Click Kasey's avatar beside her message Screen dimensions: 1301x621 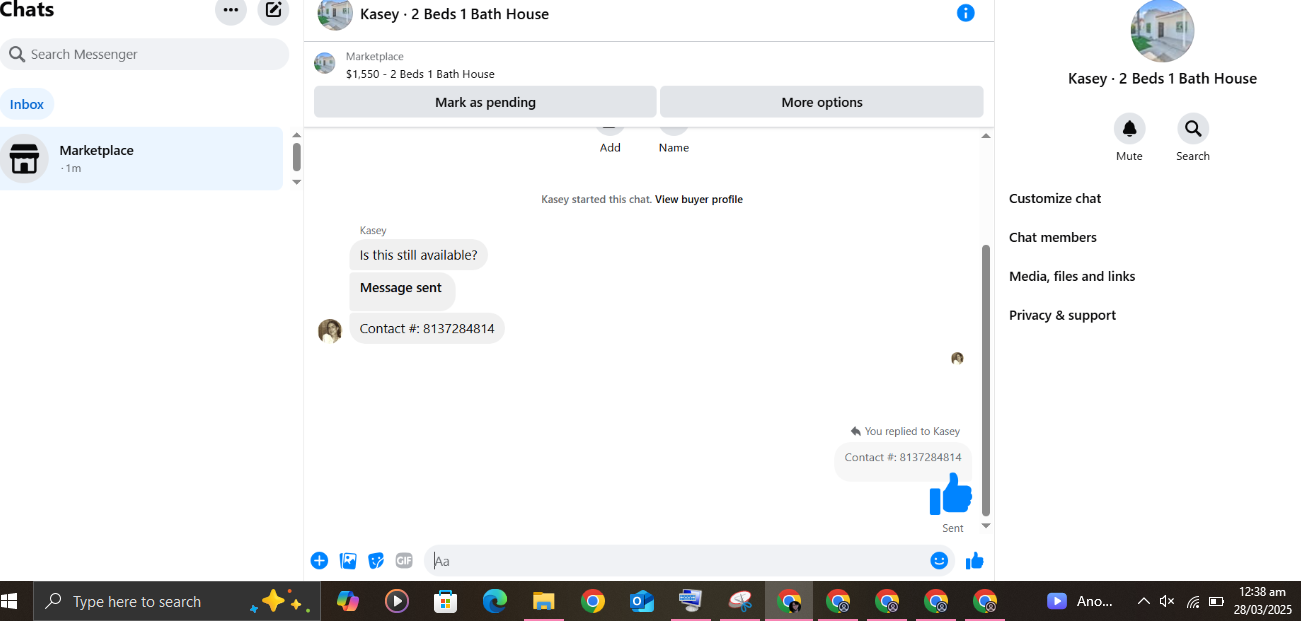330,331
